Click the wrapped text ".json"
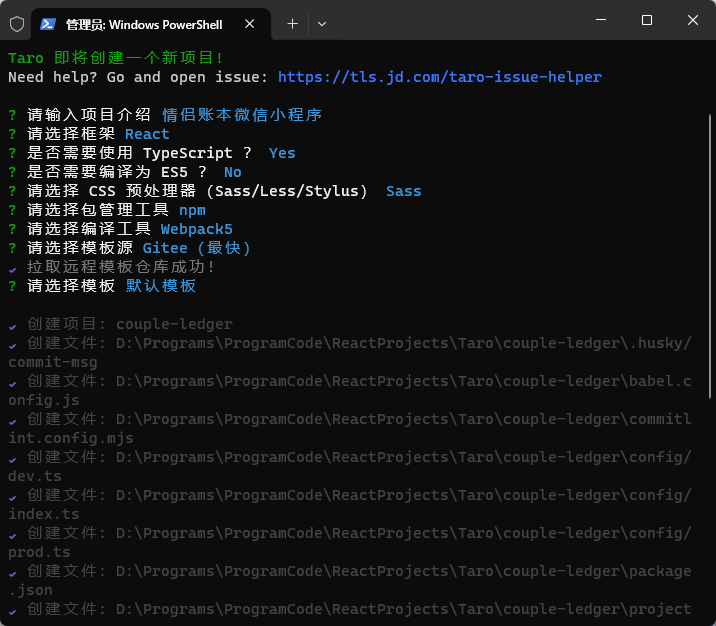Screen dimensions: 716x626 (x=31, y=590)
